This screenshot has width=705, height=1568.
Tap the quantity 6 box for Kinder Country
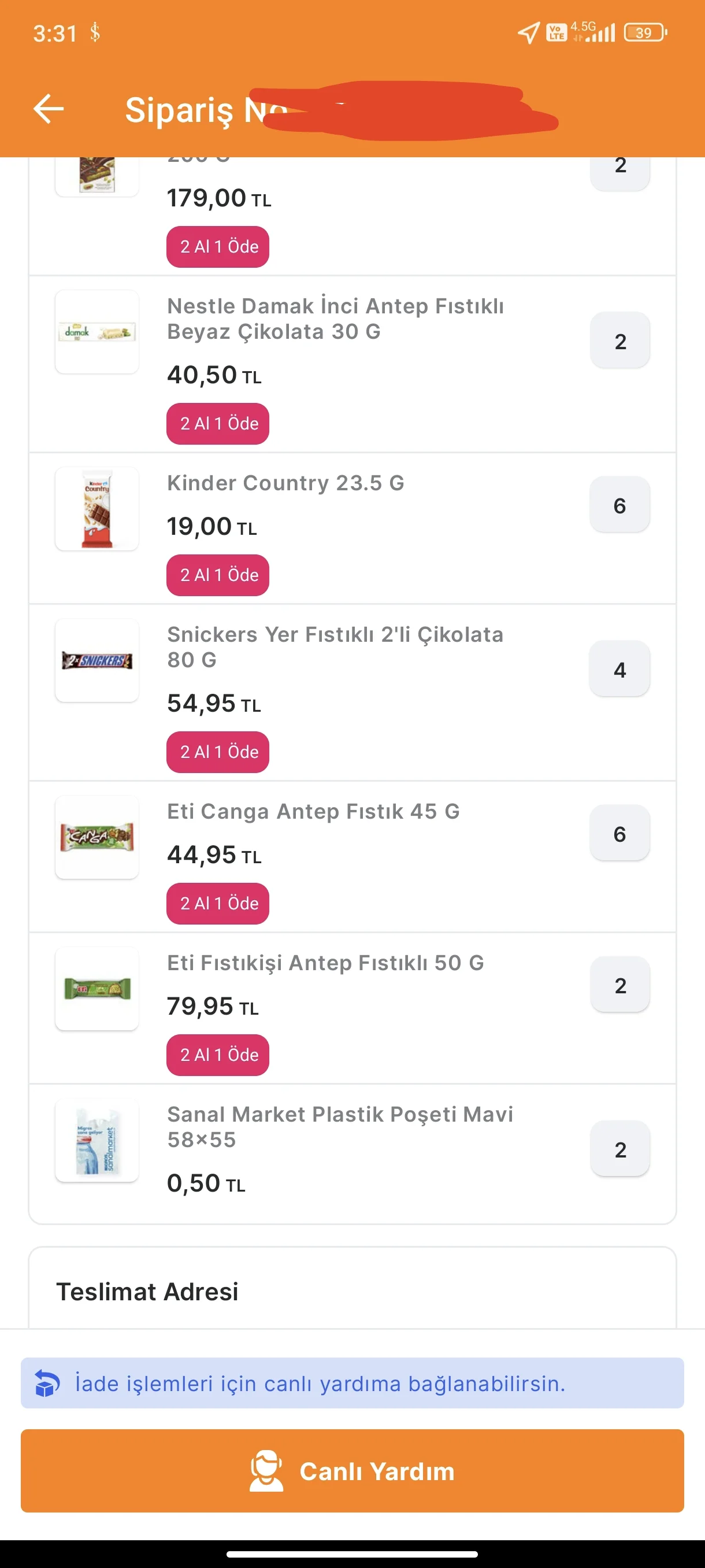tap(619, 505)
